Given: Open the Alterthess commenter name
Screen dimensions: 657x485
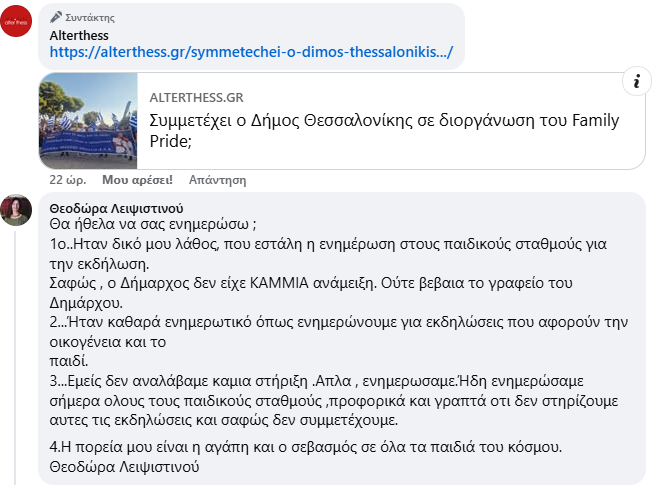Looking at the screenshot, I should click(x=79, y=34).
